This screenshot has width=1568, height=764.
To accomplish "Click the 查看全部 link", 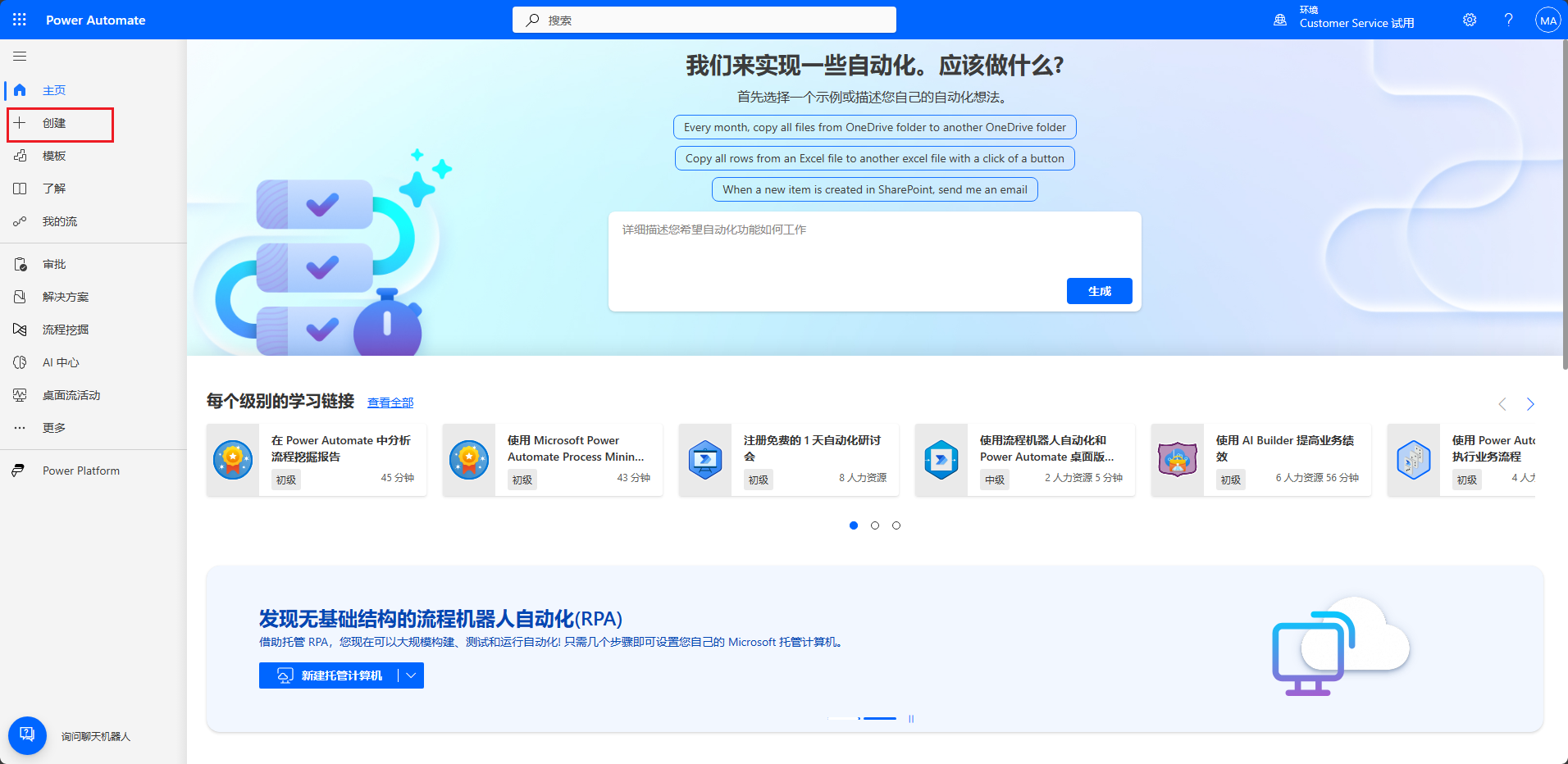I will click(x=390, y=402).
